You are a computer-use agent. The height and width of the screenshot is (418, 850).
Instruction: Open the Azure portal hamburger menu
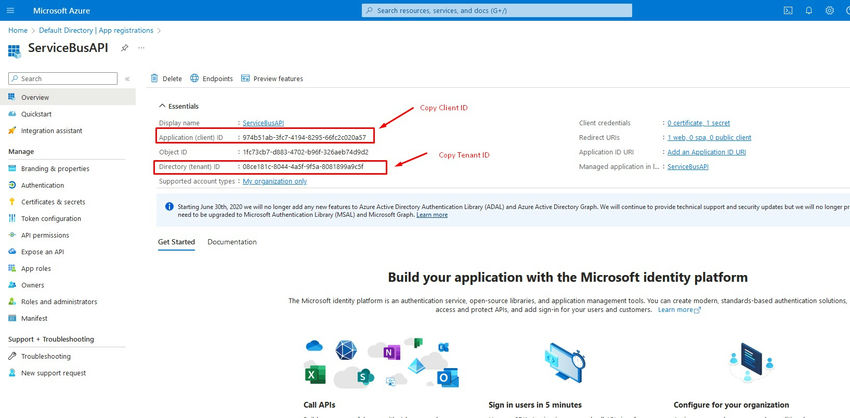[x=11, y=10]
